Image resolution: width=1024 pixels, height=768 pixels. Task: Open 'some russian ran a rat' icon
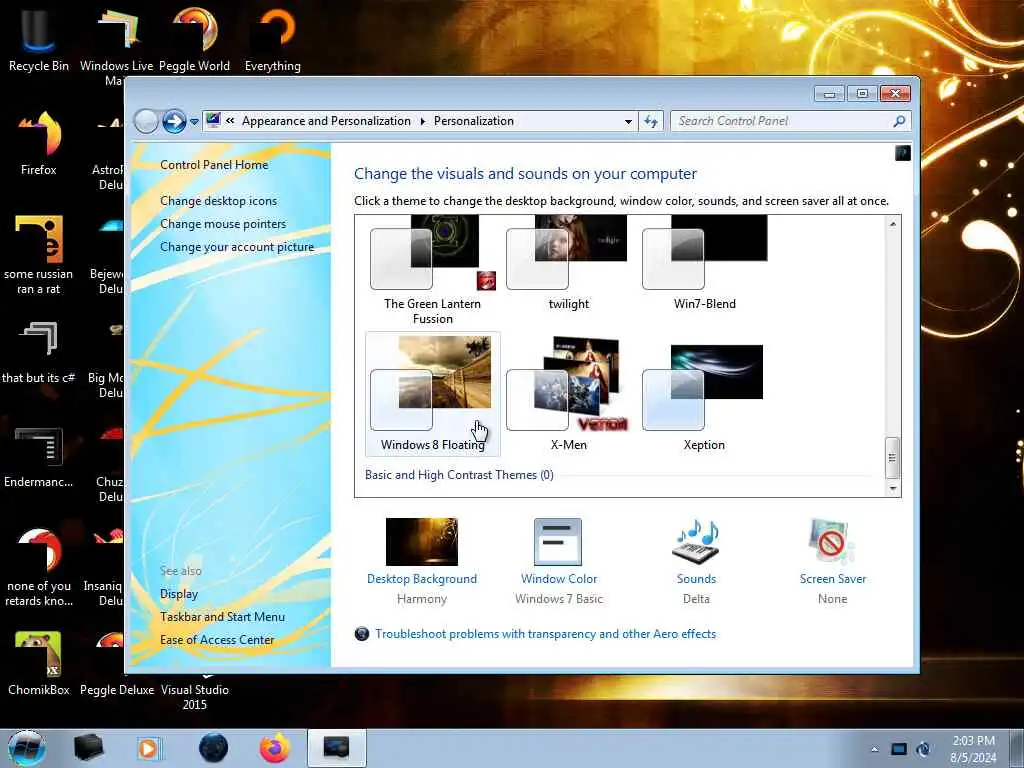point(39,255)
